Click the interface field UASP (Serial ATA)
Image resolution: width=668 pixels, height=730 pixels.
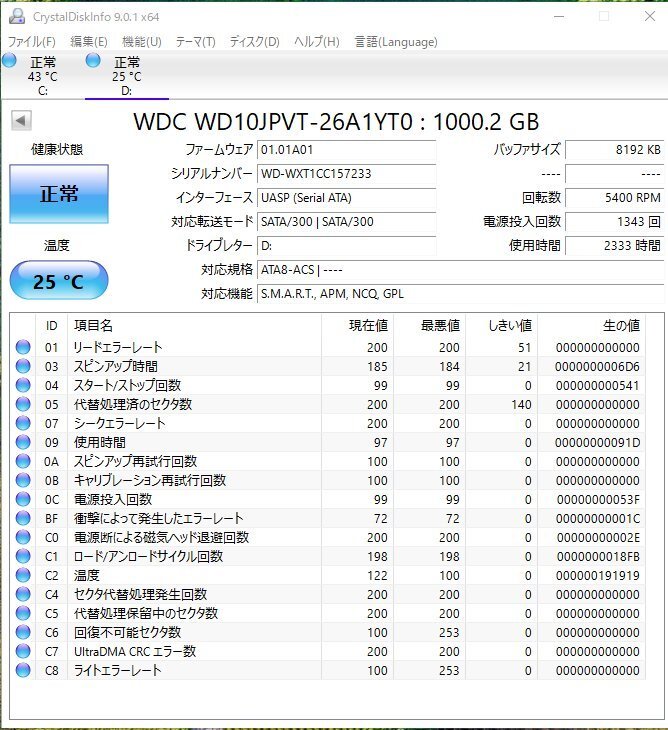(346, 197)
